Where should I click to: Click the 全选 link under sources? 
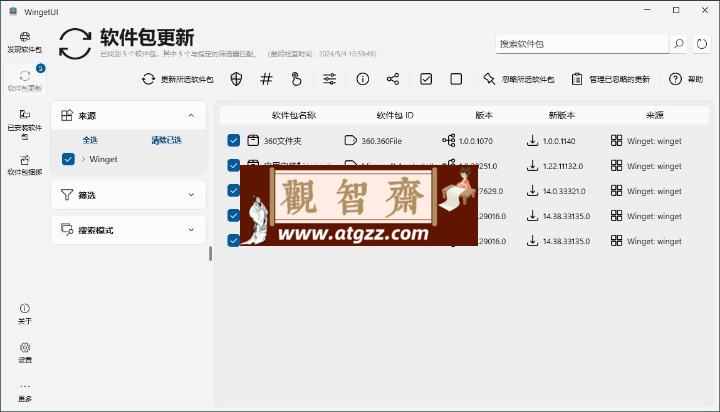(90, 140)
